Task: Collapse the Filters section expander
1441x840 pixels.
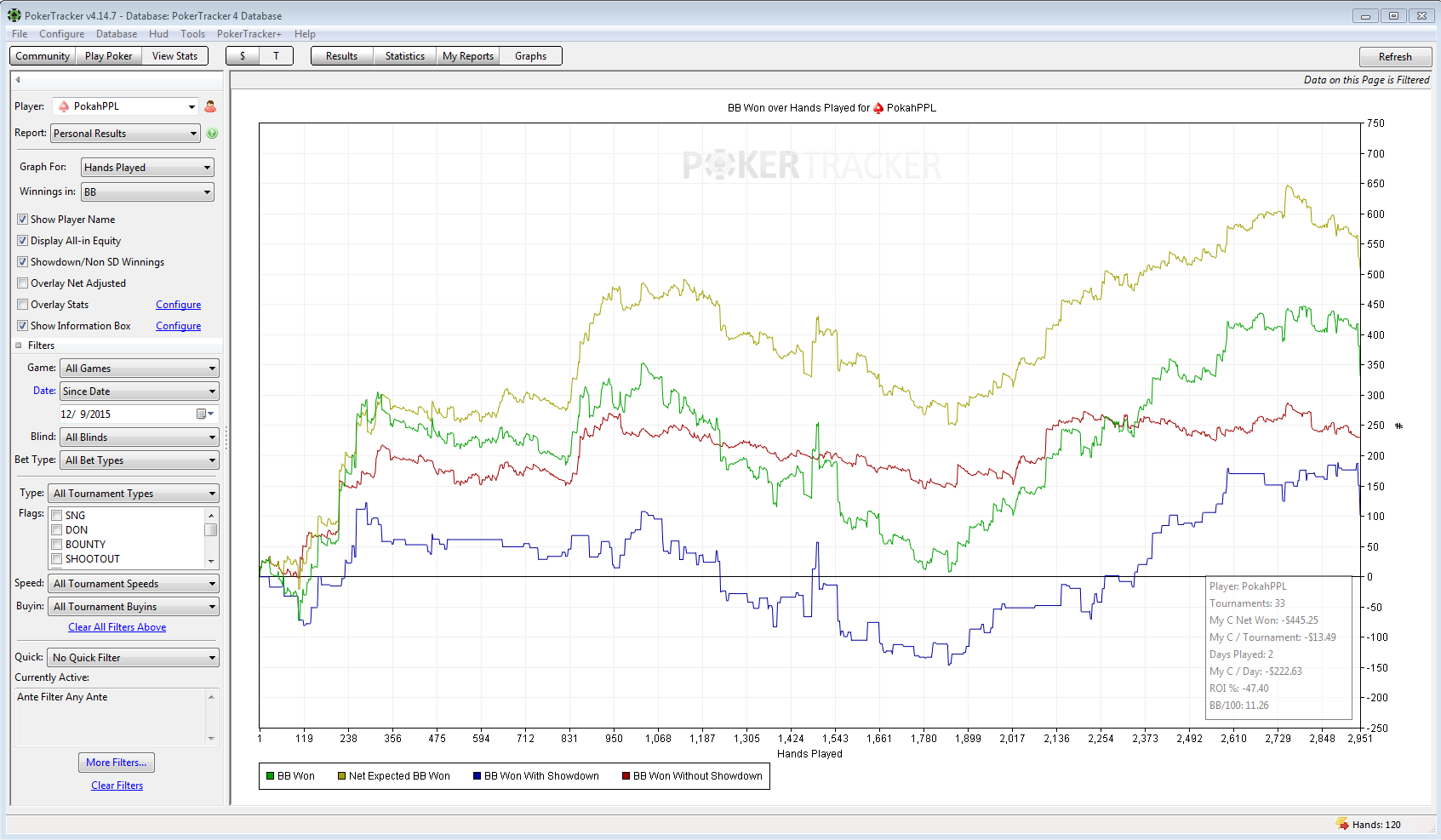Action: tap(19, 346)
